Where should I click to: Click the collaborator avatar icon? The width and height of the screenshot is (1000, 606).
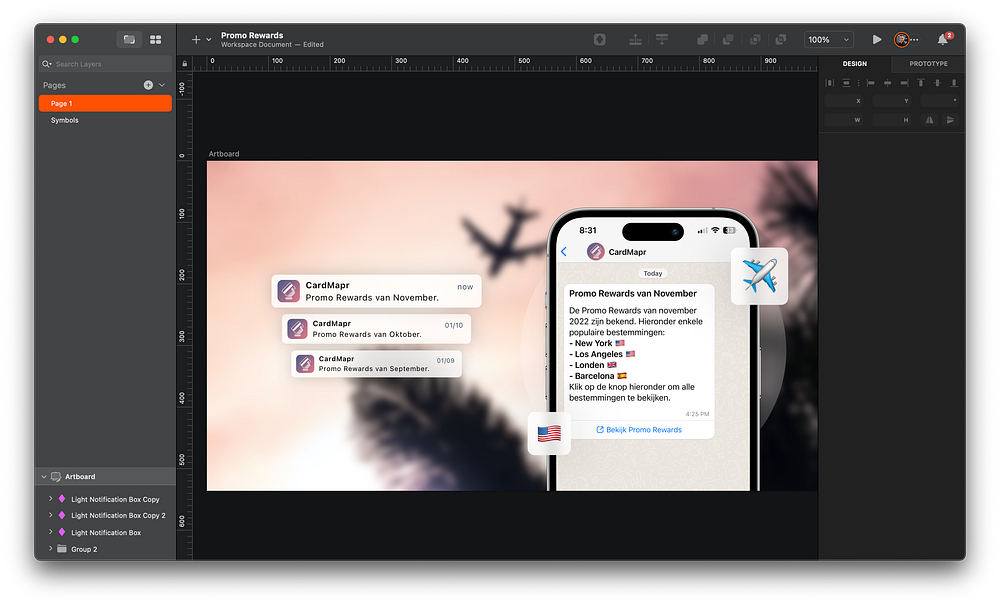[x=901, y=40]
